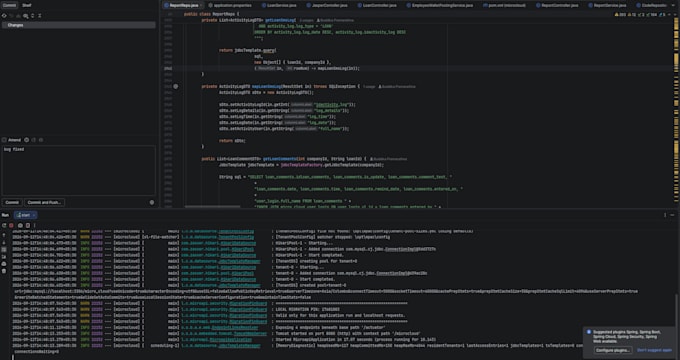Click scroll to end console icon
Image resolution: width=680 pixels, height=360 pixels.
click(x=4, y=257)
